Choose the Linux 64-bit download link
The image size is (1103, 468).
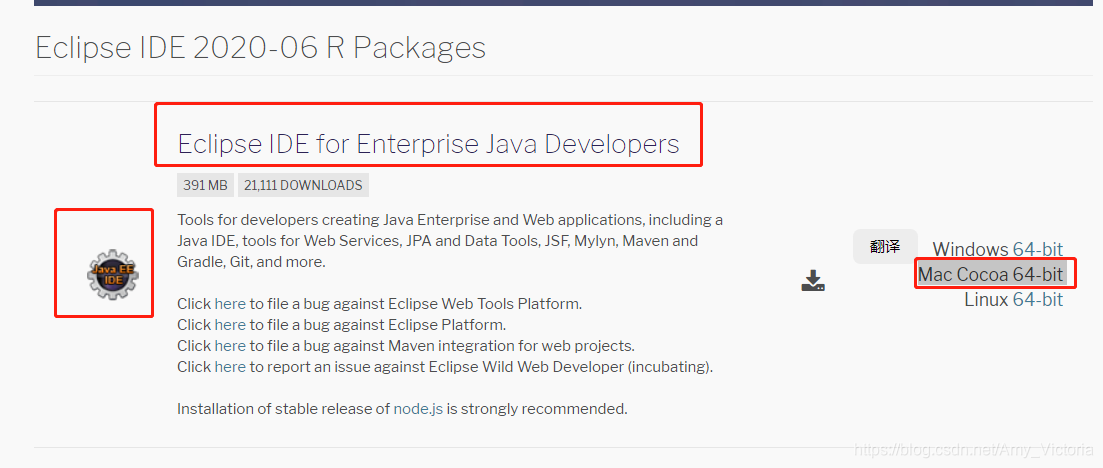pos(1038,299)
